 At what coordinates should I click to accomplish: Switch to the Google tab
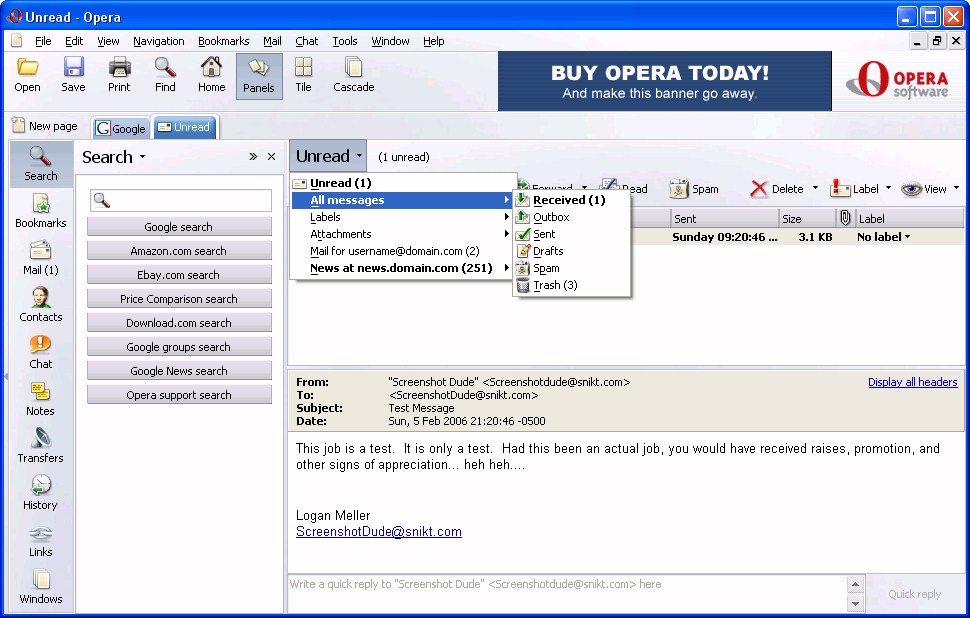pos(121,128)
